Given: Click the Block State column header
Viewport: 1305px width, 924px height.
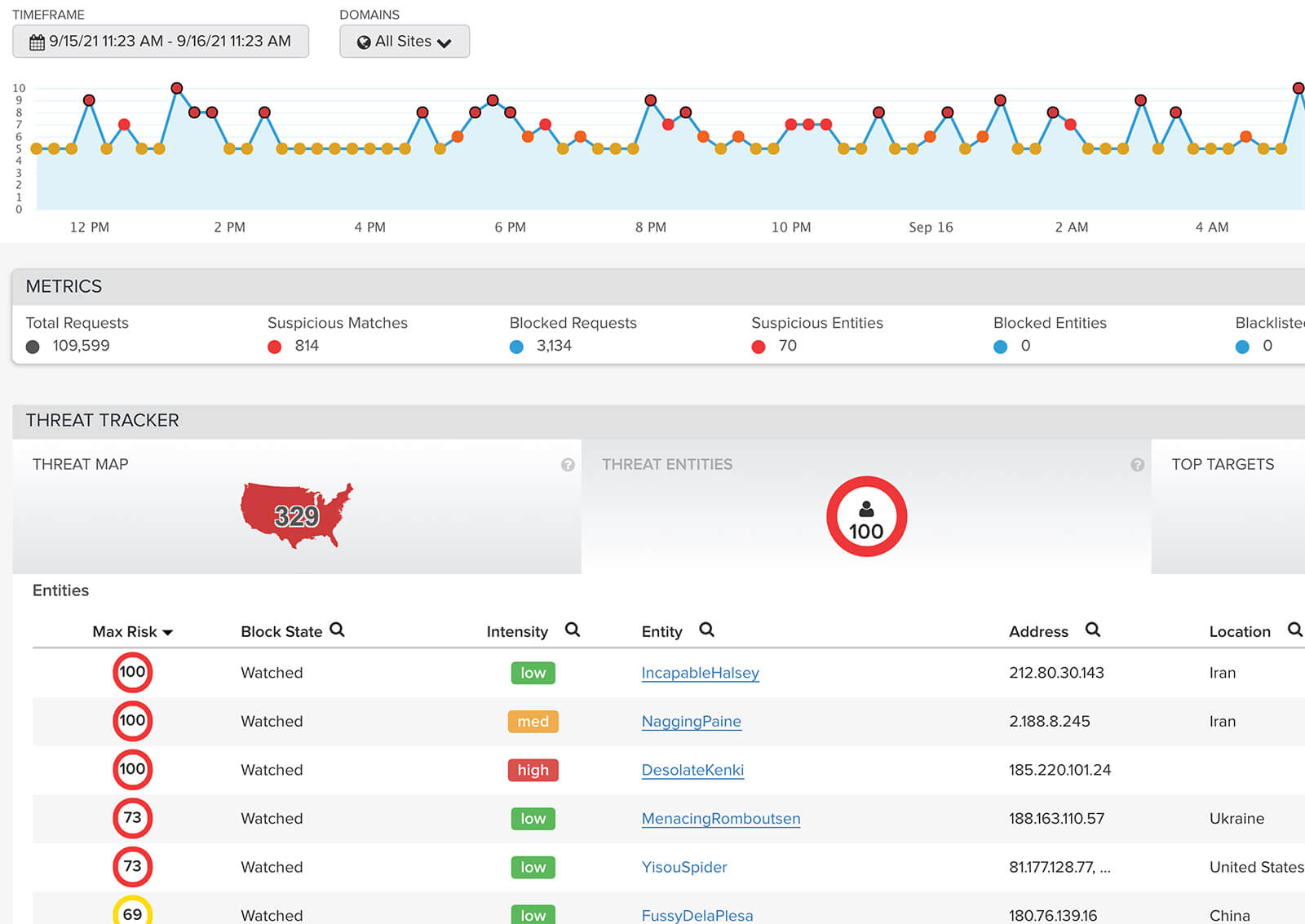Looking at the screenshot, I should 281,632.
